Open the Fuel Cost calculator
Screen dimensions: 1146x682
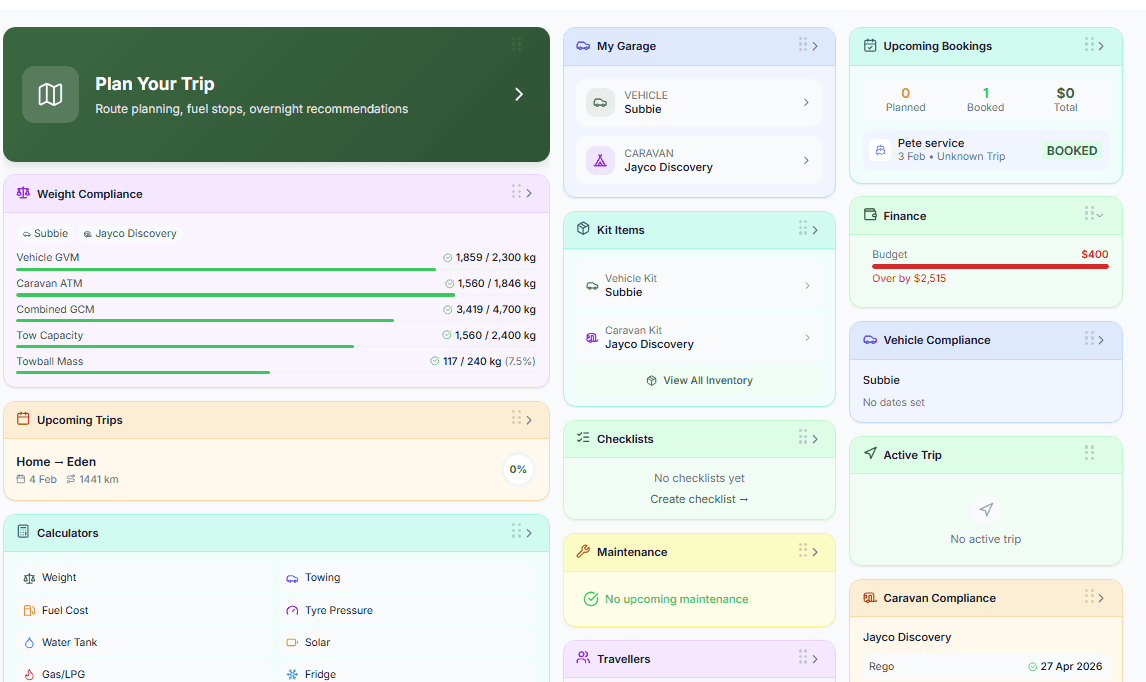click(64, 610)
